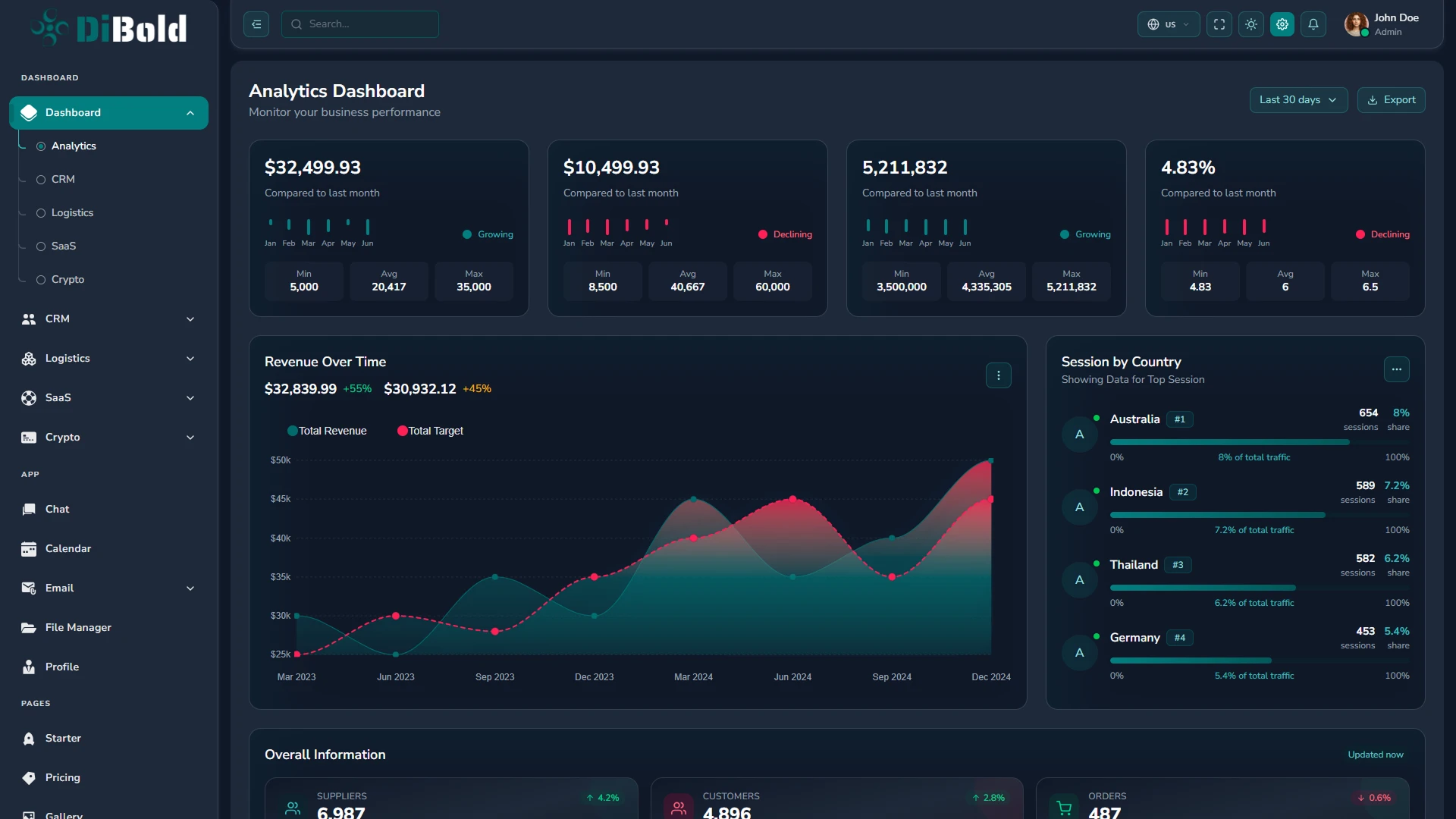Viewport: 1456px width, 819px height.
Task: Click the File Manager folder icon
Action: coord(29,628)
